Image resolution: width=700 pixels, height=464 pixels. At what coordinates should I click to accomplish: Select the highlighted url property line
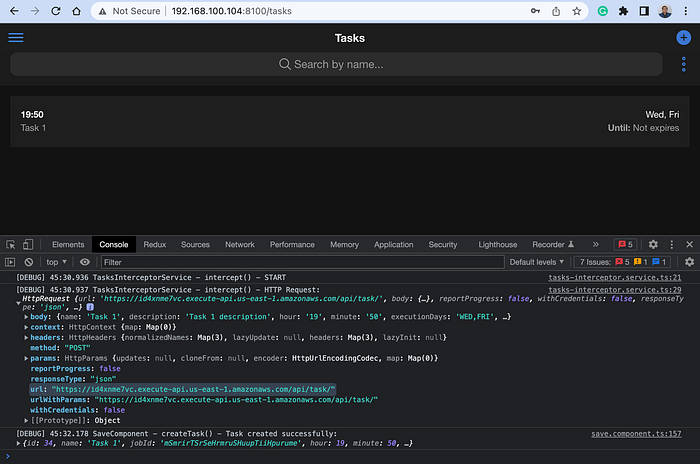[x=183, y=389]
